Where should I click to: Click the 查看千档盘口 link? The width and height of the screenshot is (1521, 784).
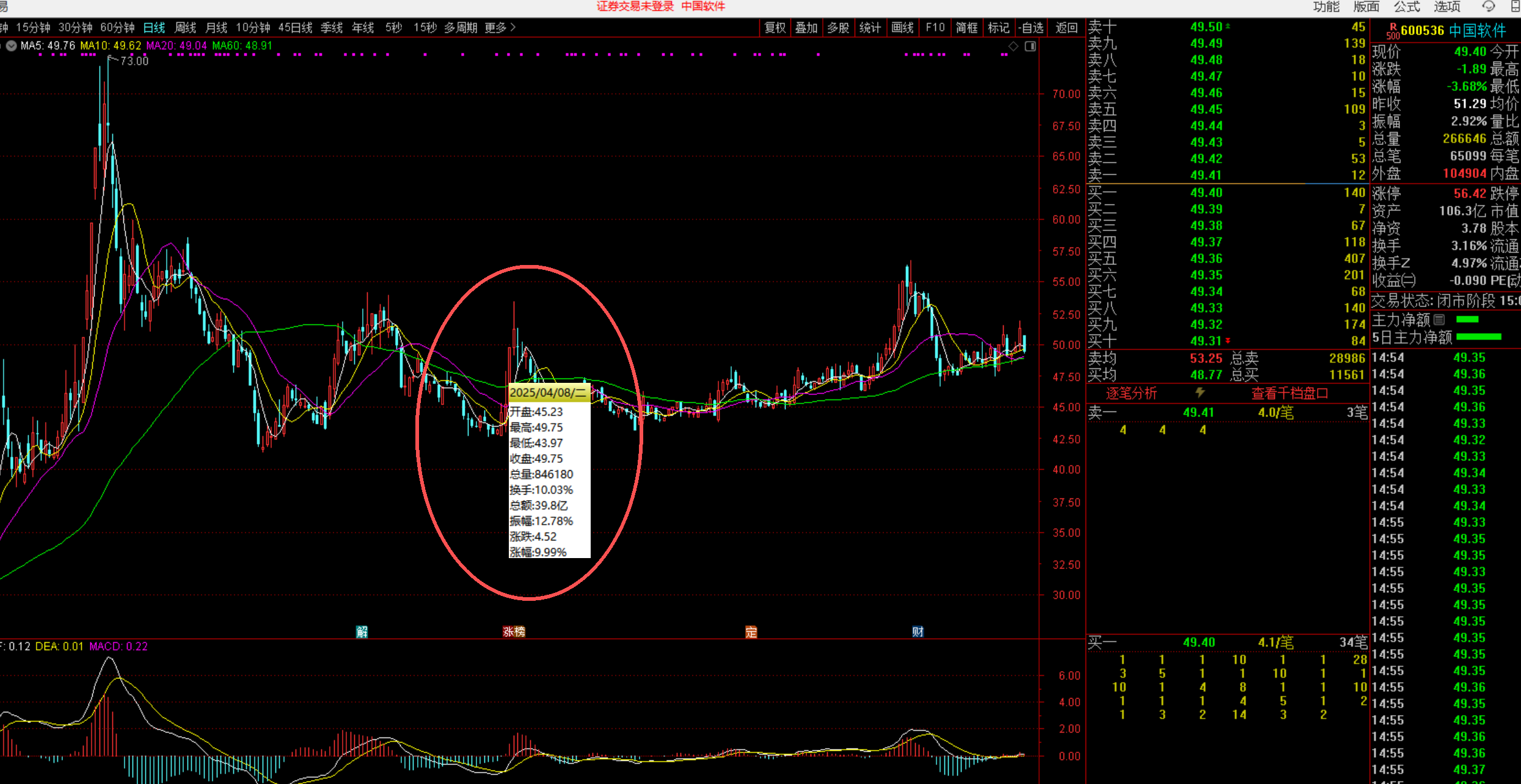1289,393
